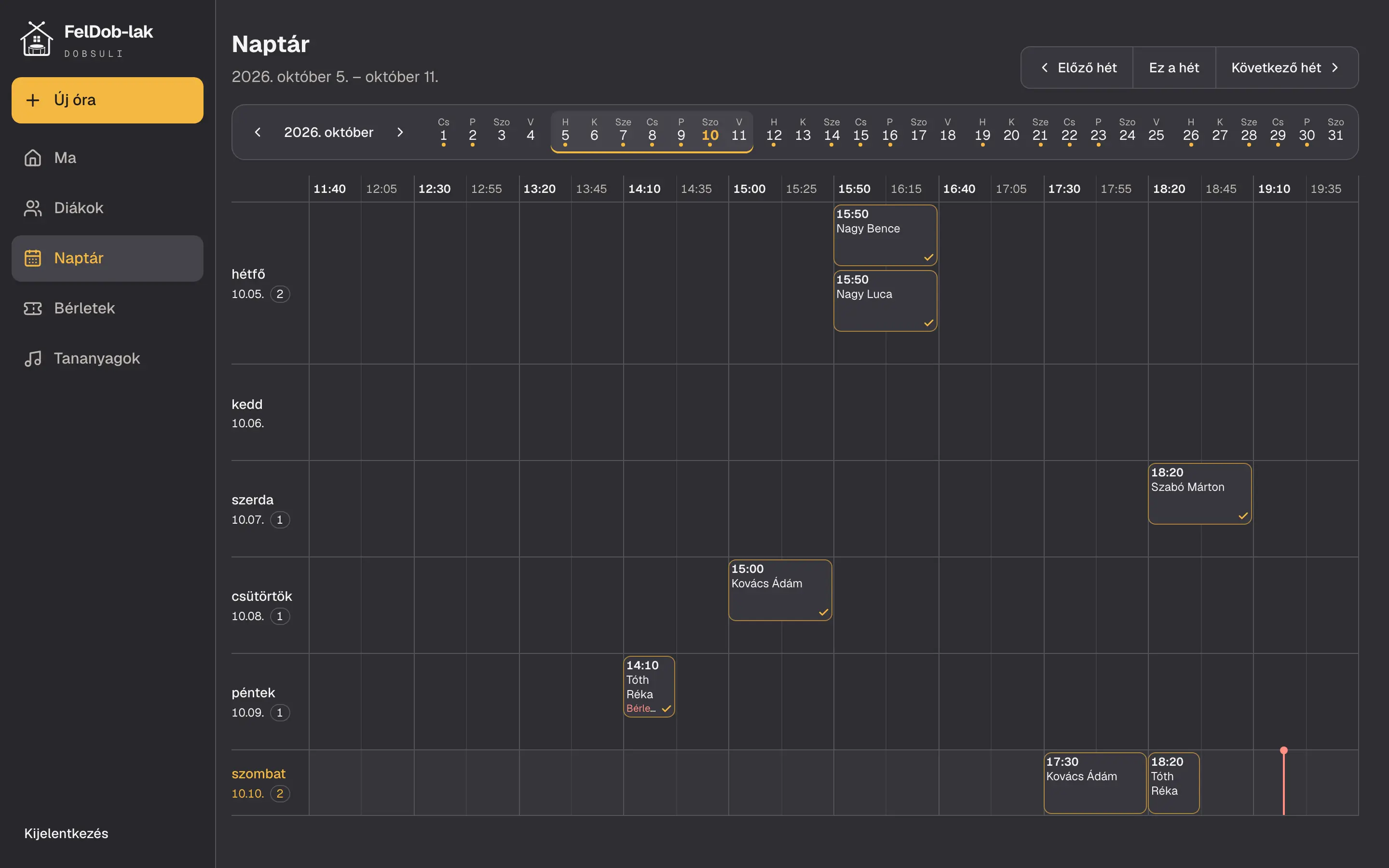1389x868 pixels.
Task: Click the 16:40 time column header
Action: coord(959,189)
